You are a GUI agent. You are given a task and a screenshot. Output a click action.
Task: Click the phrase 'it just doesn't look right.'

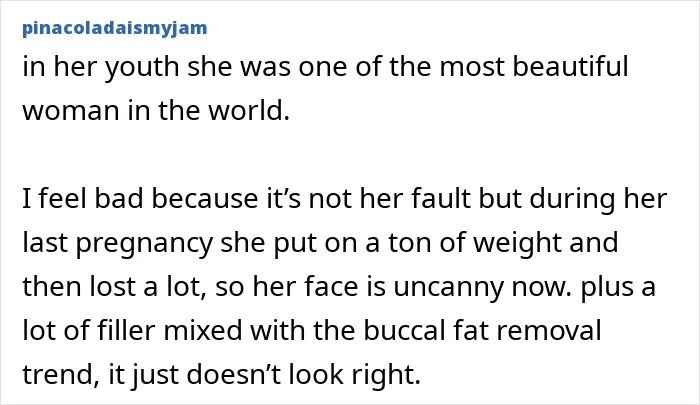click(x=265, y=374)
